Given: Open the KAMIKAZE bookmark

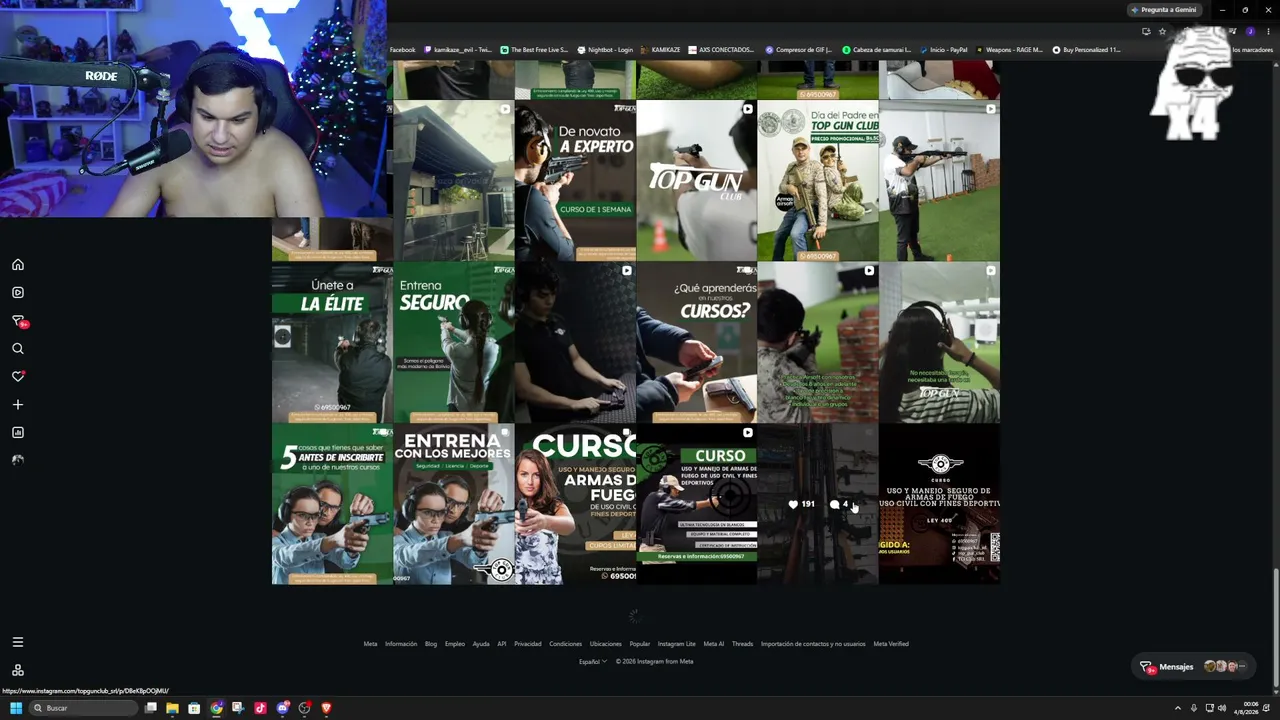Looking at the screenshot, I should point(661,50).
